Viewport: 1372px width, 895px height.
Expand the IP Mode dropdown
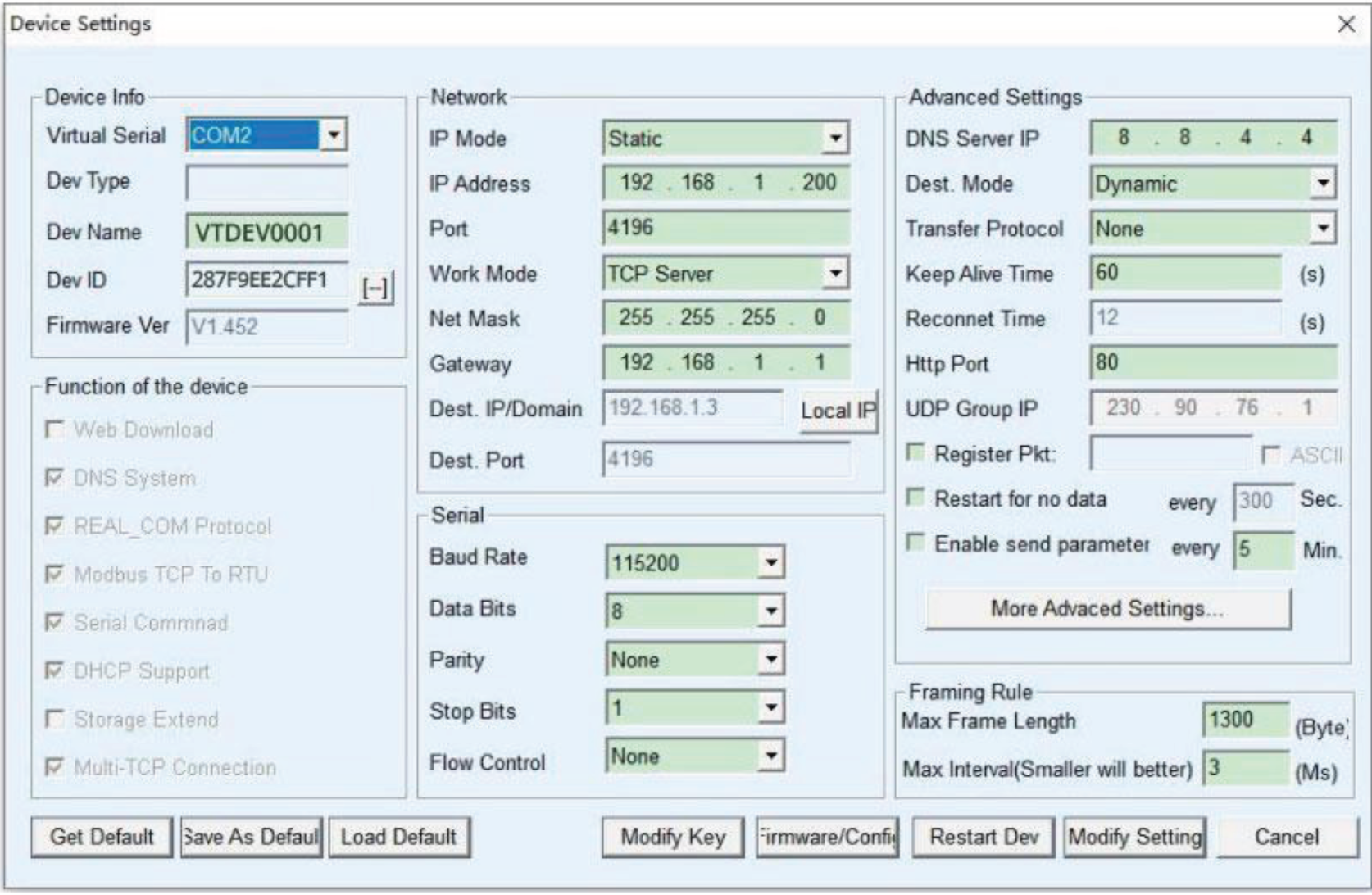pyautogui.click(x=835, y=139)
